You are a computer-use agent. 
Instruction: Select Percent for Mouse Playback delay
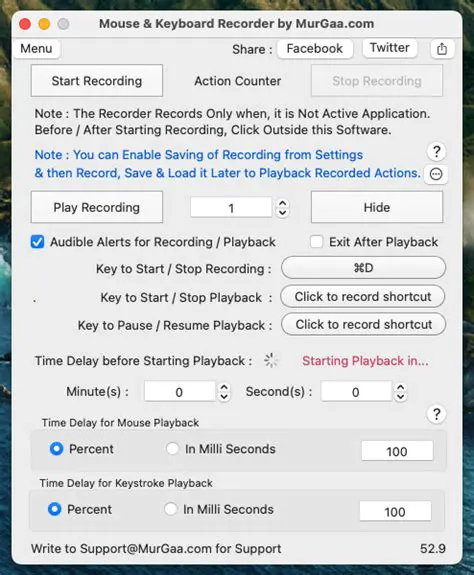click(56, 449)
